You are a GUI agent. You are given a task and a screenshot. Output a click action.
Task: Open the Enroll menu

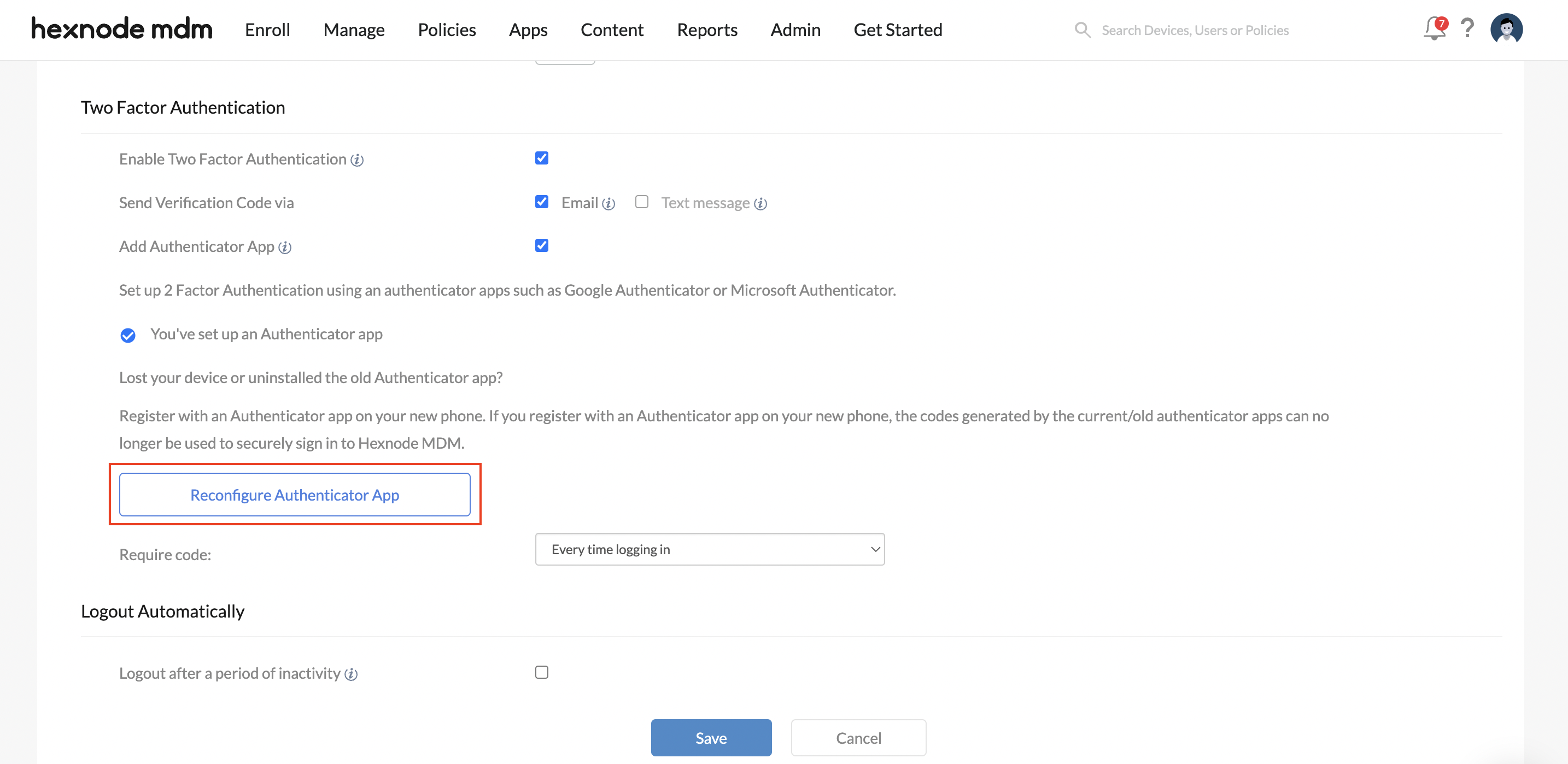[x=267, y=30]
